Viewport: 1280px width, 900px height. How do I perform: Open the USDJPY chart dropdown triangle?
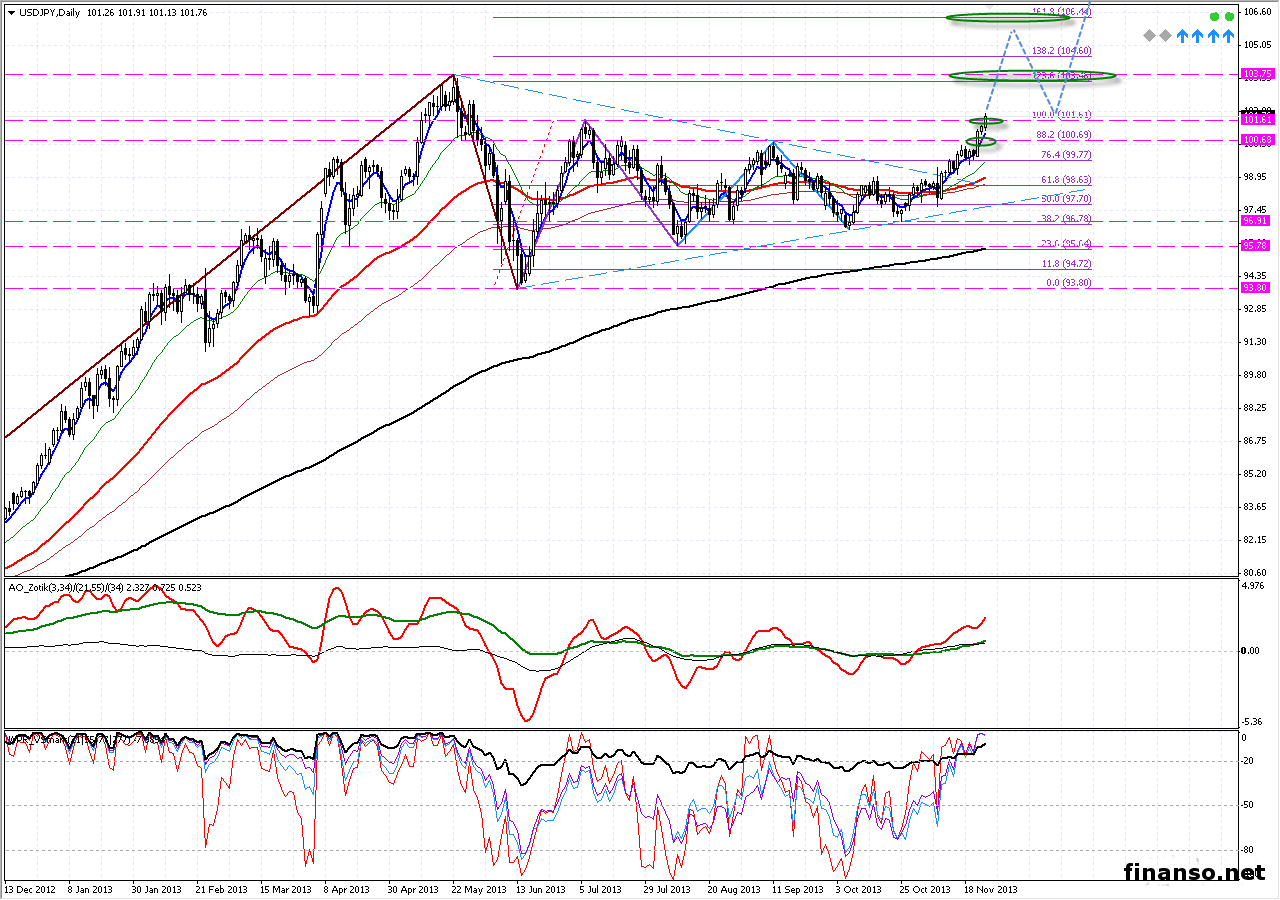point(11,12)
